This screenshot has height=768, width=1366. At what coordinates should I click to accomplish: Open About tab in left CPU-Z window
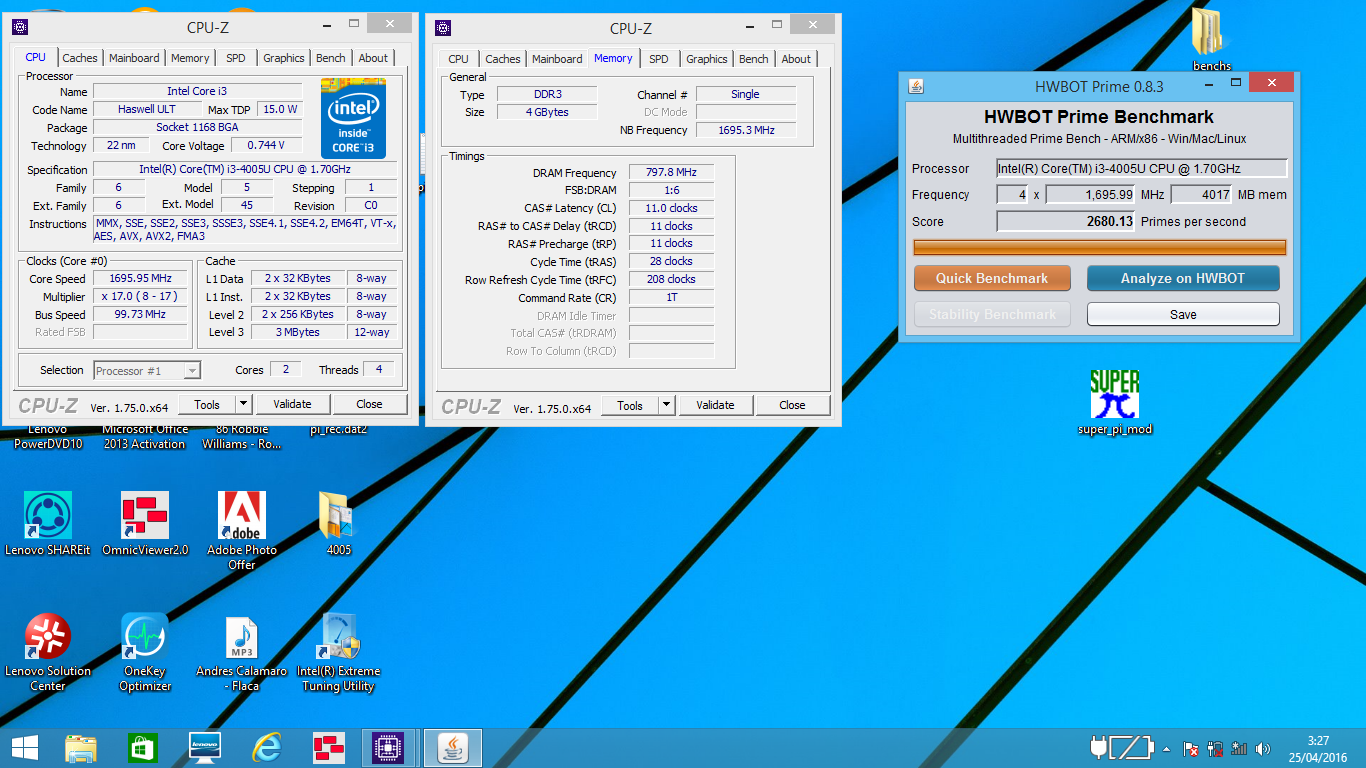coord(373,58)
